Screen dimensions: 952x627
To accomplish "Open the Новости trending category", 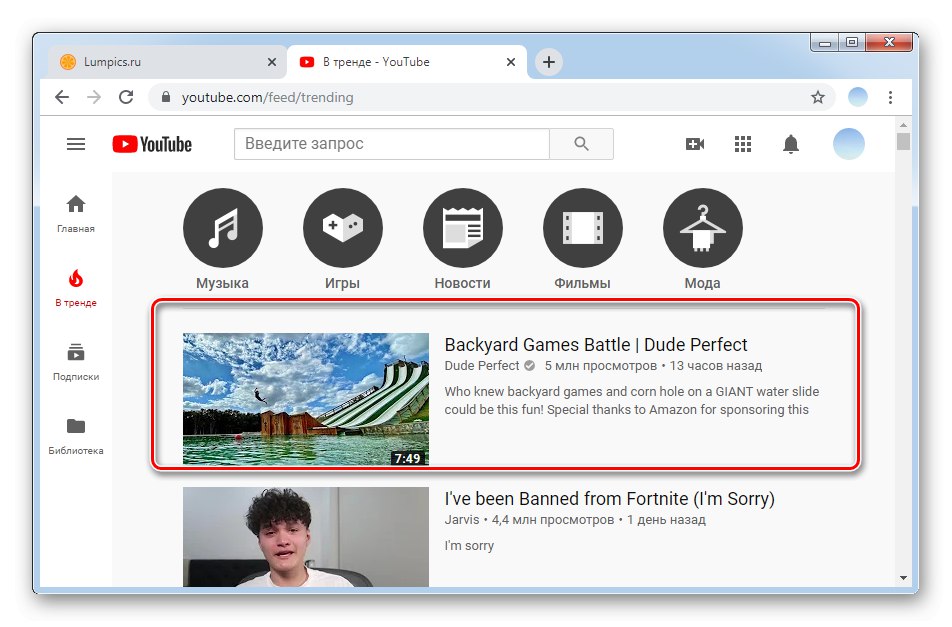I will click(462, 227).
